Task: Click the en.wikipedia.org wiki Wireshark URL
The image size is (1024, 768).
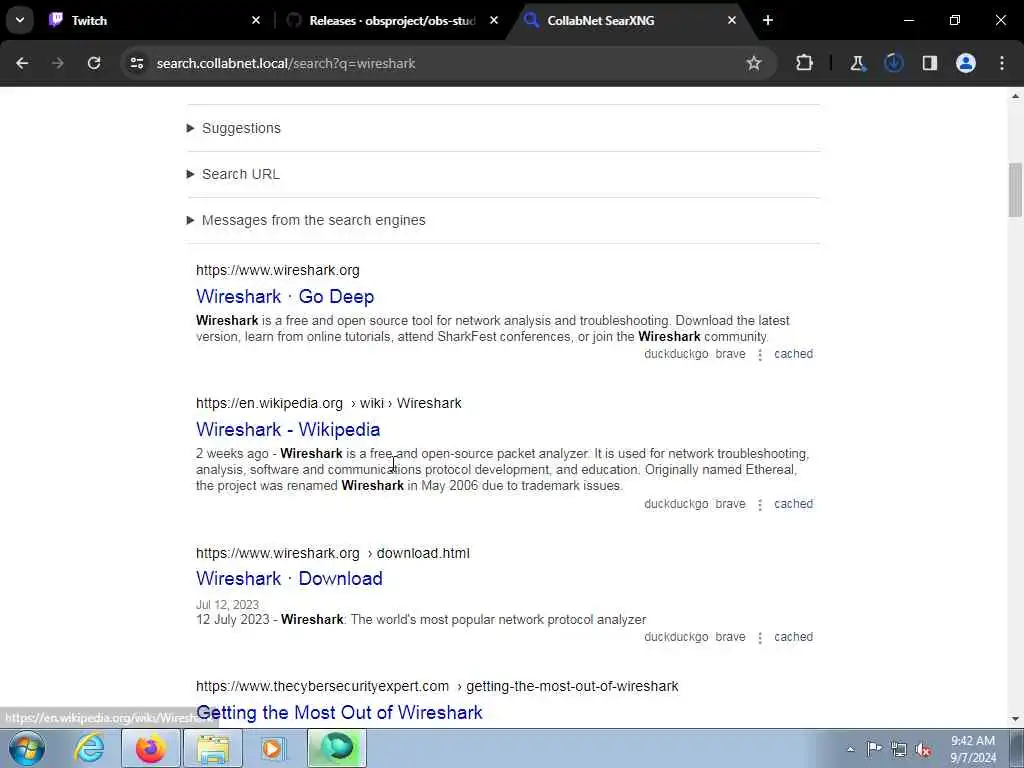Action: tap(328, 404)
